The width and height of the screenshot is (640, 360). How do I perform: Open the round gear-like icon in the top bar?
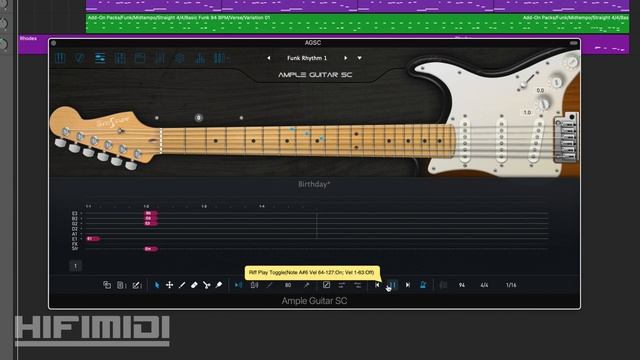(180, 58)
